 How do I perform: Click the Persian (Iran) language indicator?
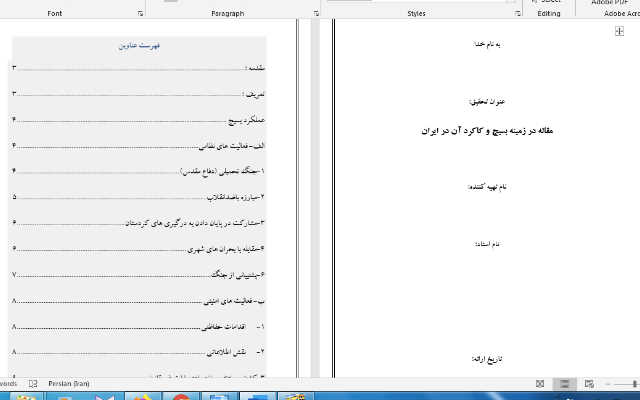(69, 384)
